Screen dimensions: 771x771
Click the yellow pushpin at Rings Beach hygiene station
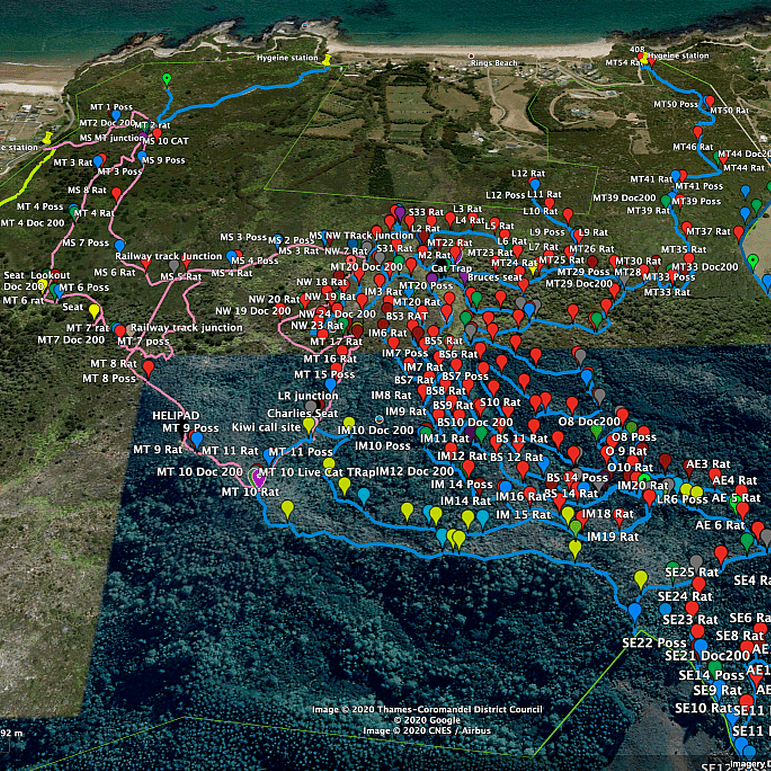[x=327, y=60]
